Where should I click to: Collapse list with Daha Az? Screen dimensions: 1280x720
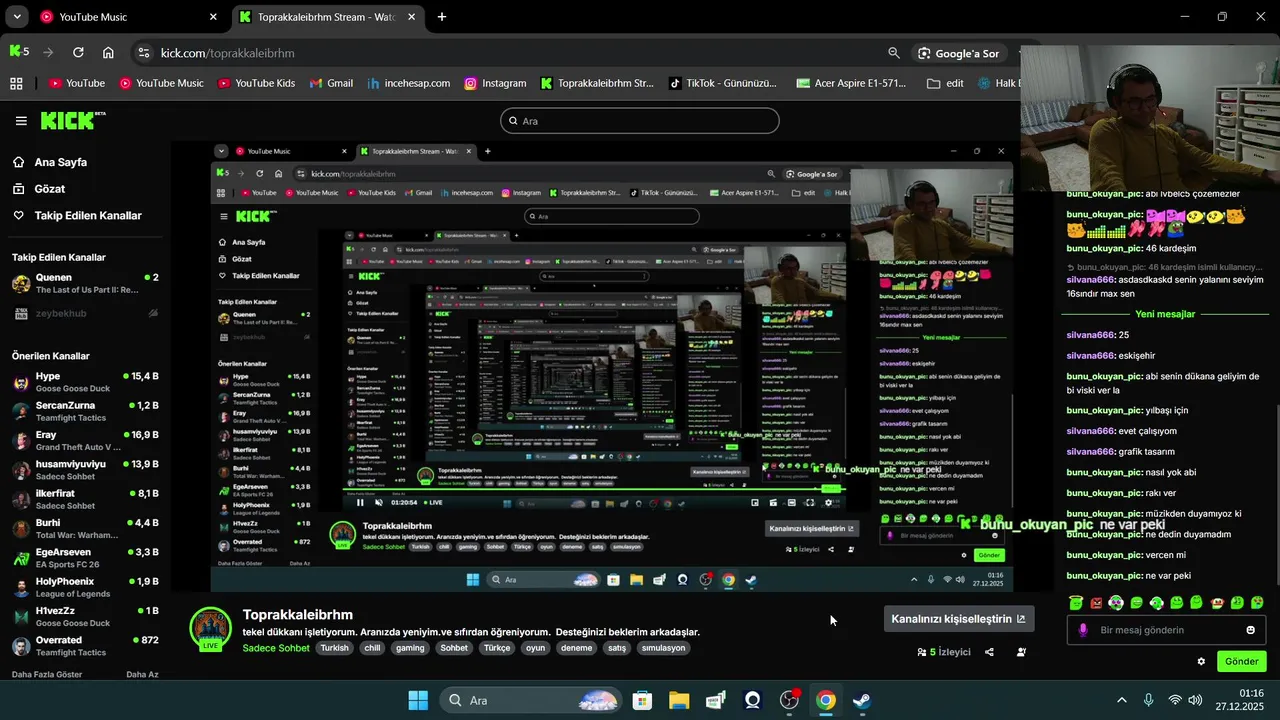(x=142, y=675)
